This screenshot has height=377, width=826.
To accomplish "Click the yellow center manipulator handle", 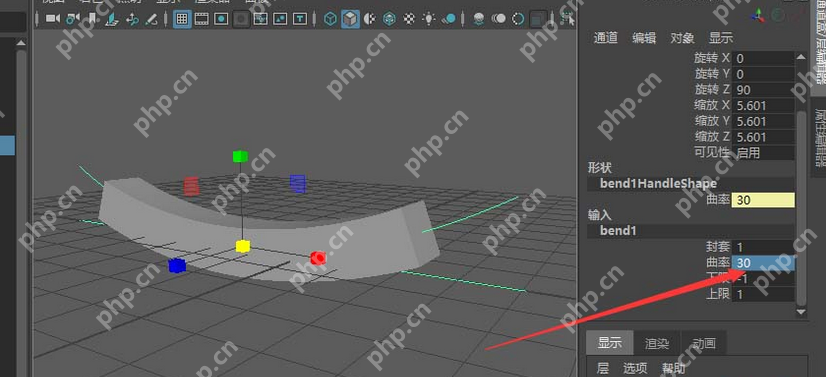I will coord(242,246).
